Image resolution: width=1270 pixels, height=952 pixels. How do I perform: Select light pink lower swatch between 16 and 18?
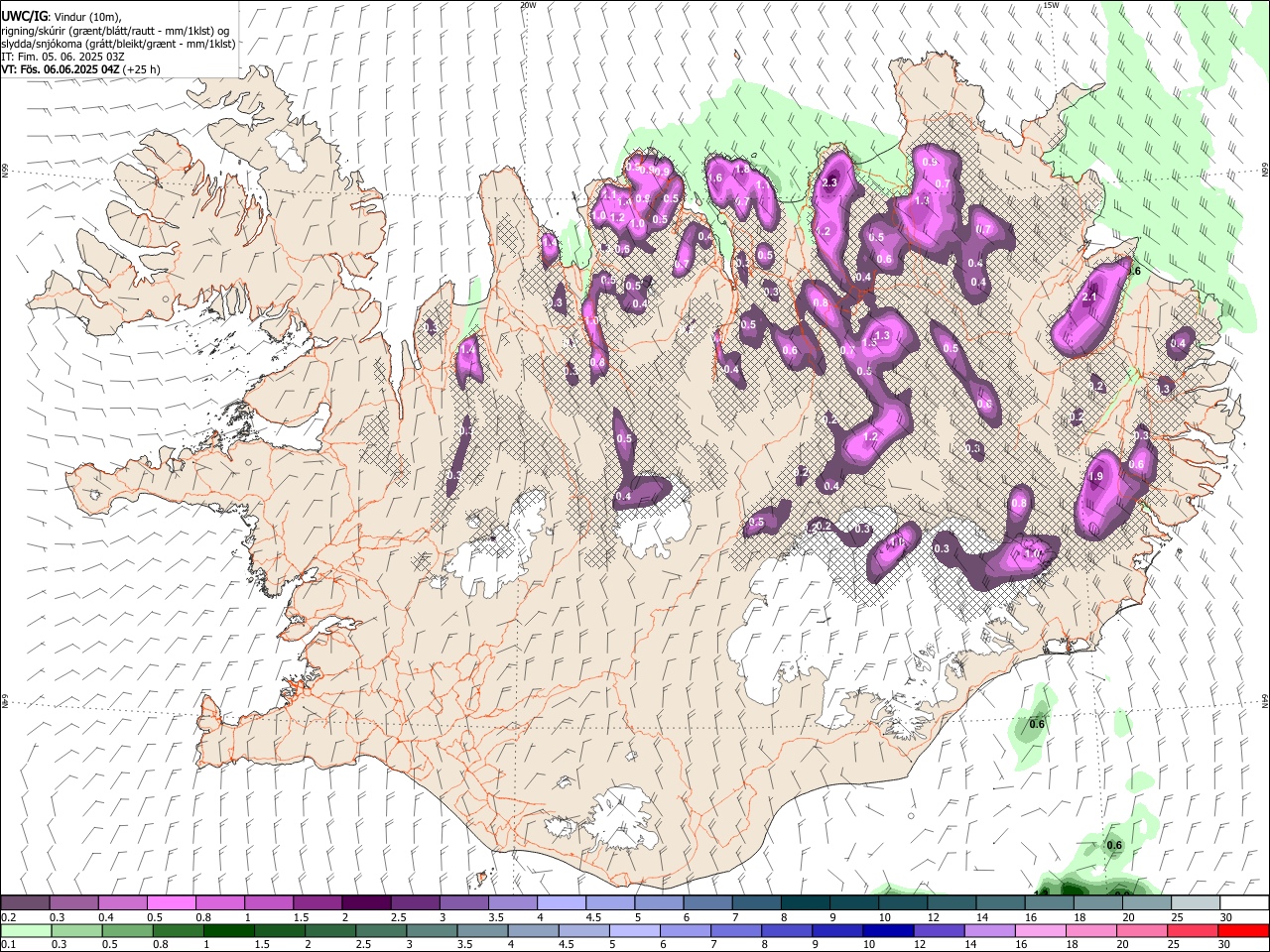(x=1039, y=930)
